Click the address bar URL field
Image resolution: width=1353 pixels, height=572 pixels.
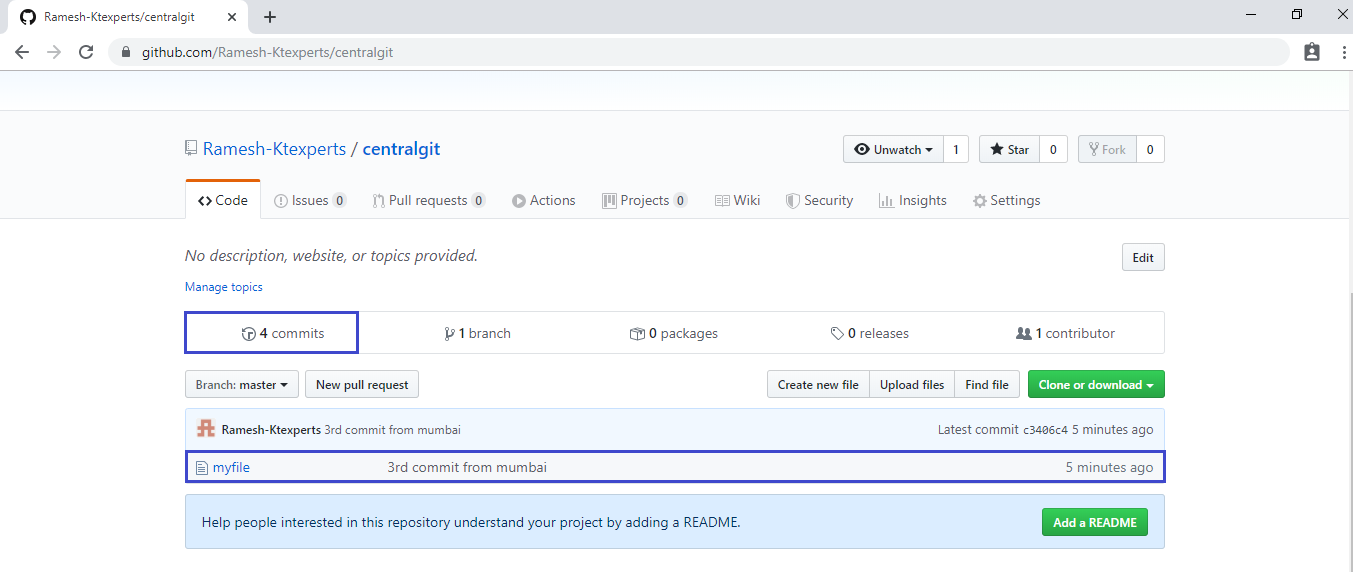(x=700, y=52)
